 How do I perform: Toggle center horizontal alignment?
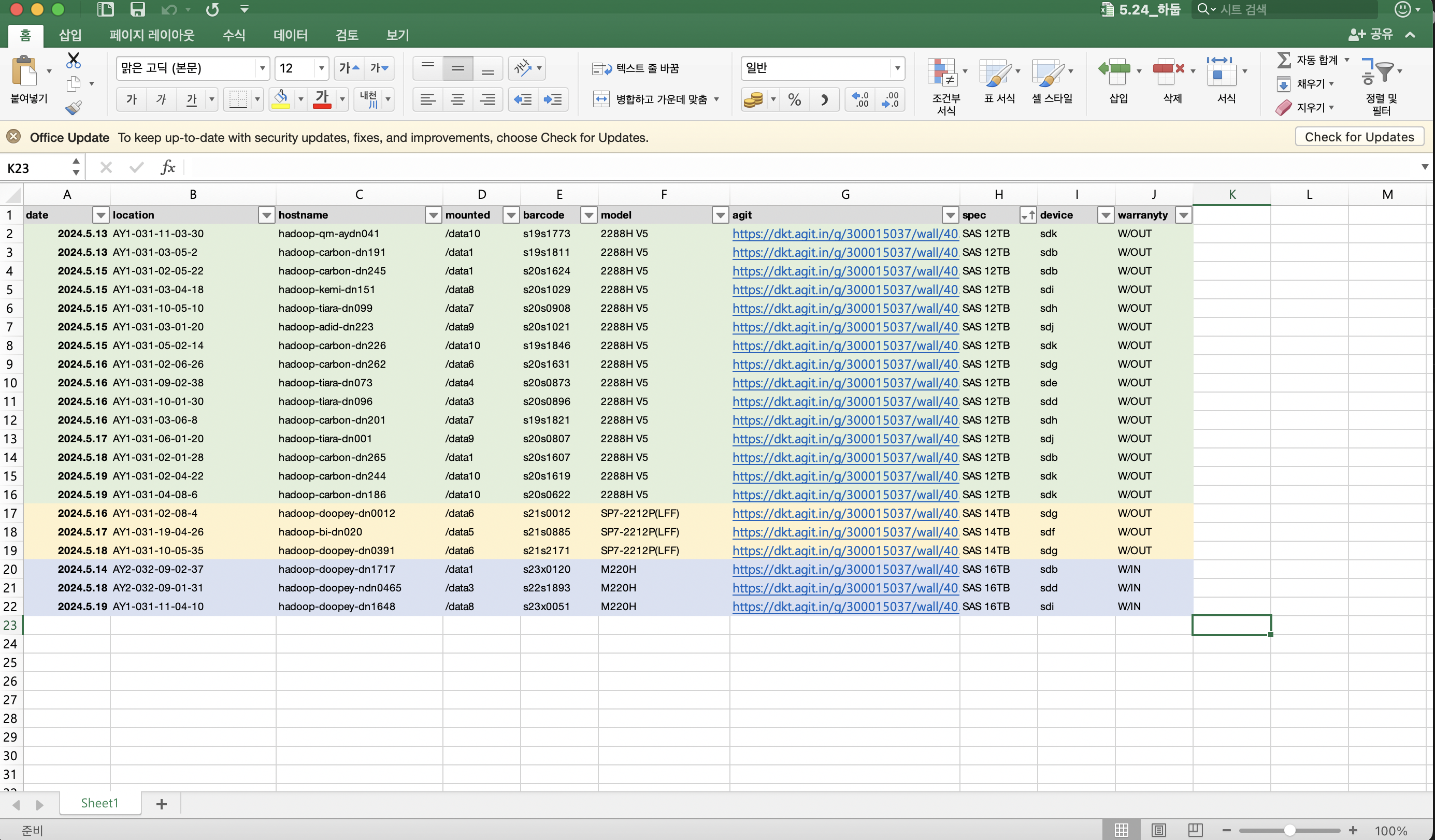[x=458, y=99]
